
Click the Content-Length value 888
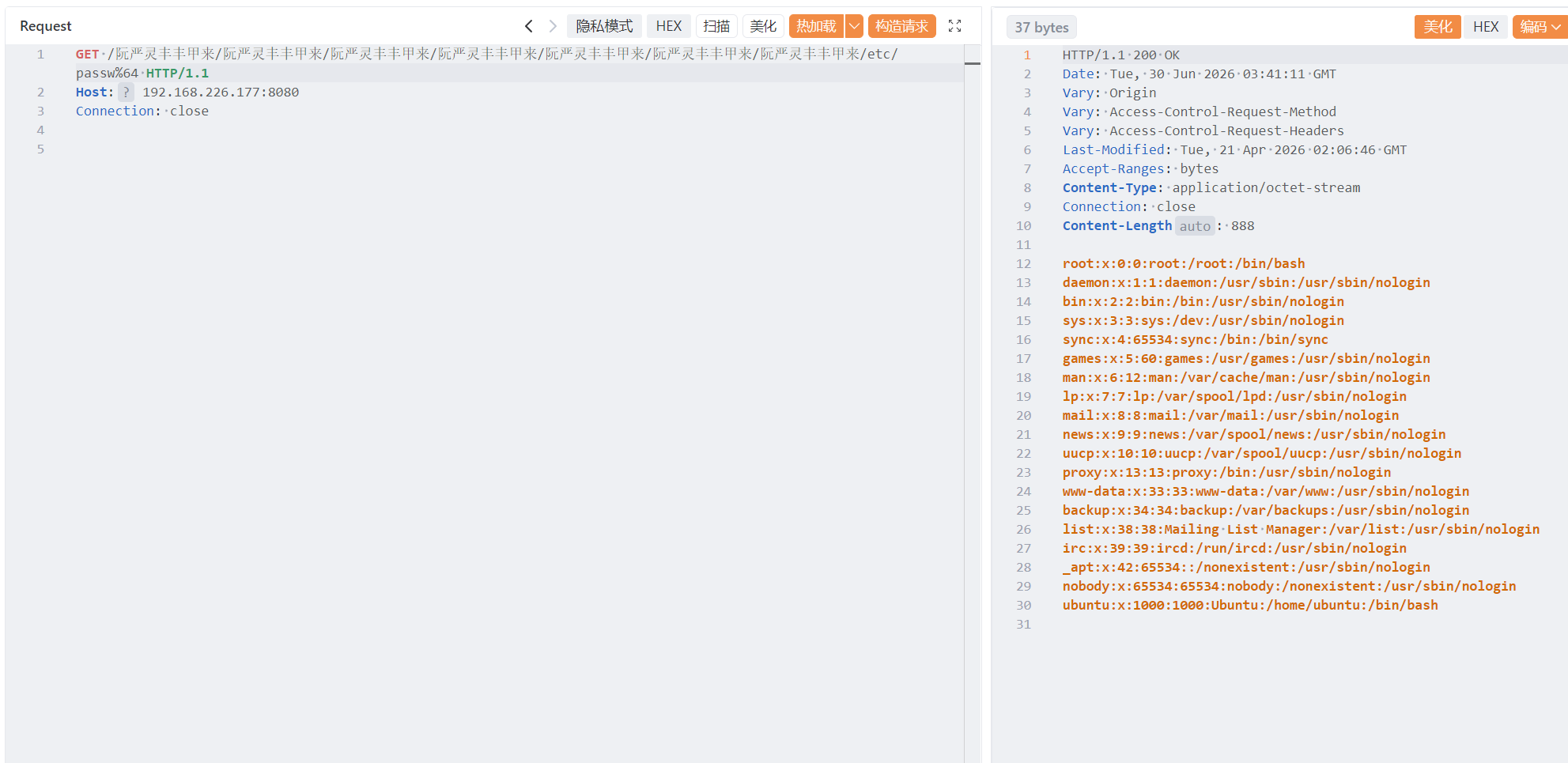1242,226
